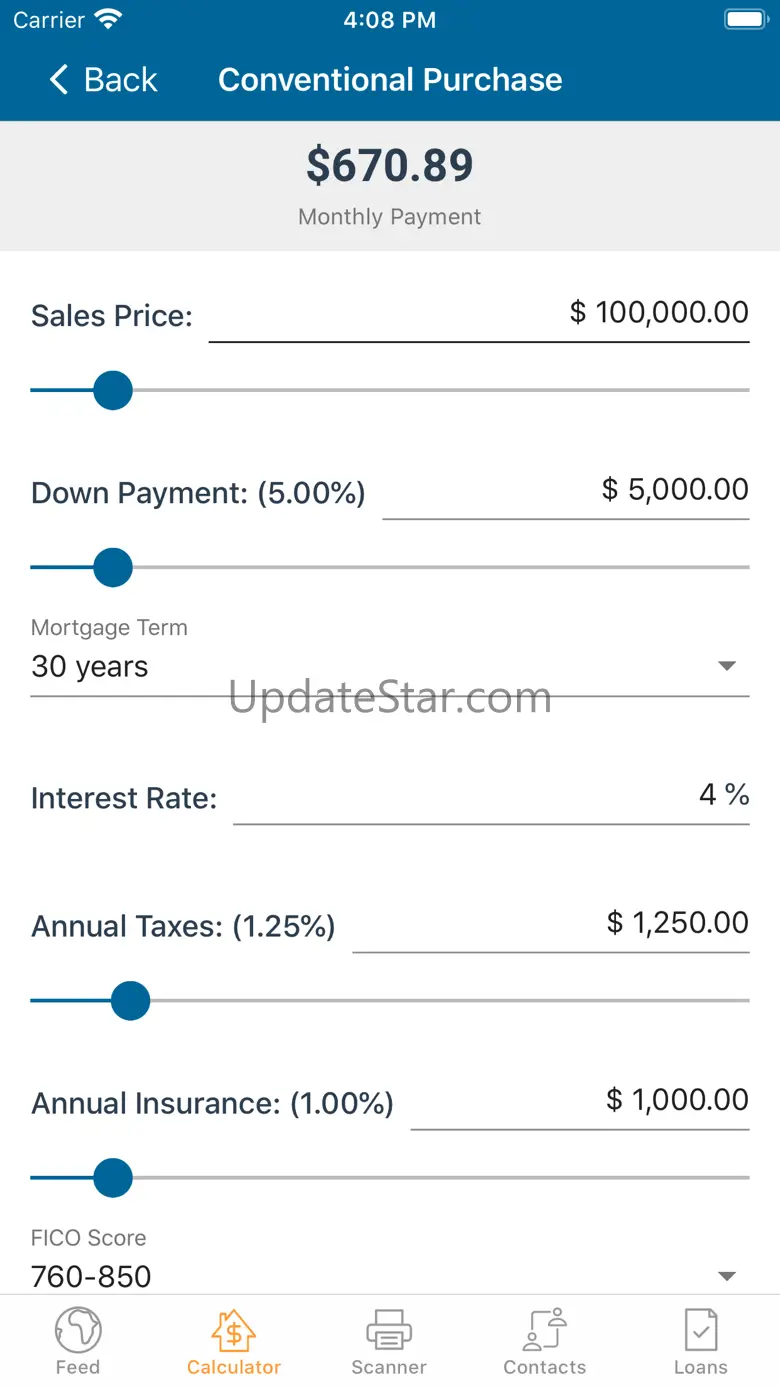780x1387 pixels.
Task: Open the FICO Score dropdown arrow
Action: (x=727, y=1276)
